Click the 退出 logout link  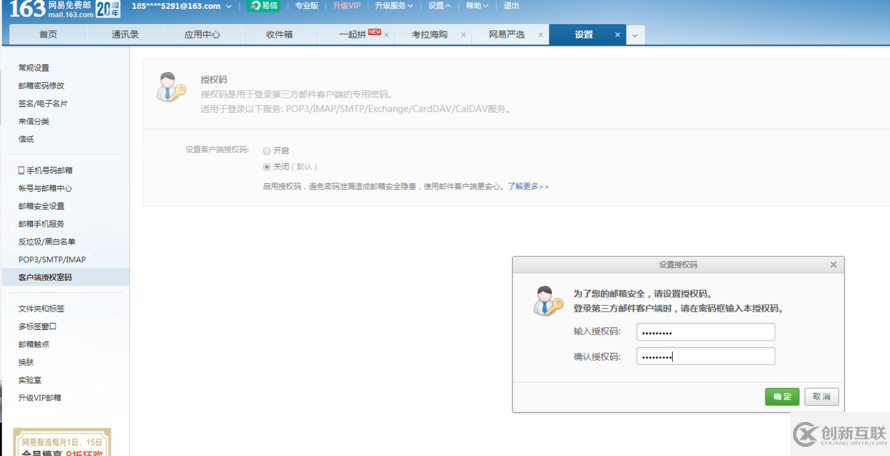(x=511, y=6)
